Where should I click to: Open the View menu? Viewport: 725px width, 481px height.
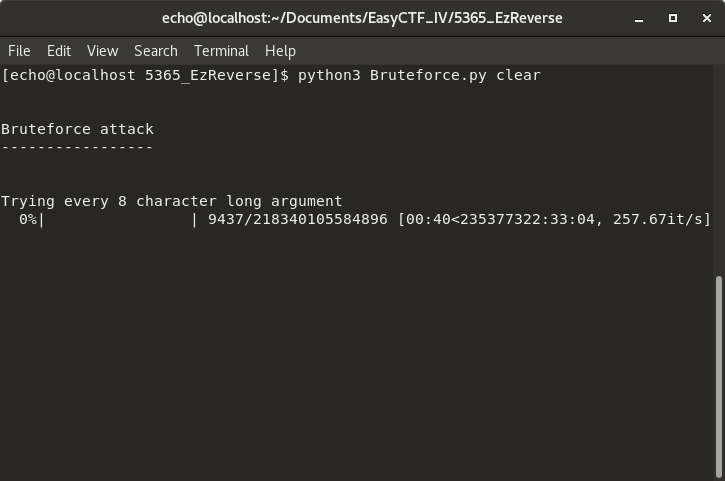tap(102, 51)
